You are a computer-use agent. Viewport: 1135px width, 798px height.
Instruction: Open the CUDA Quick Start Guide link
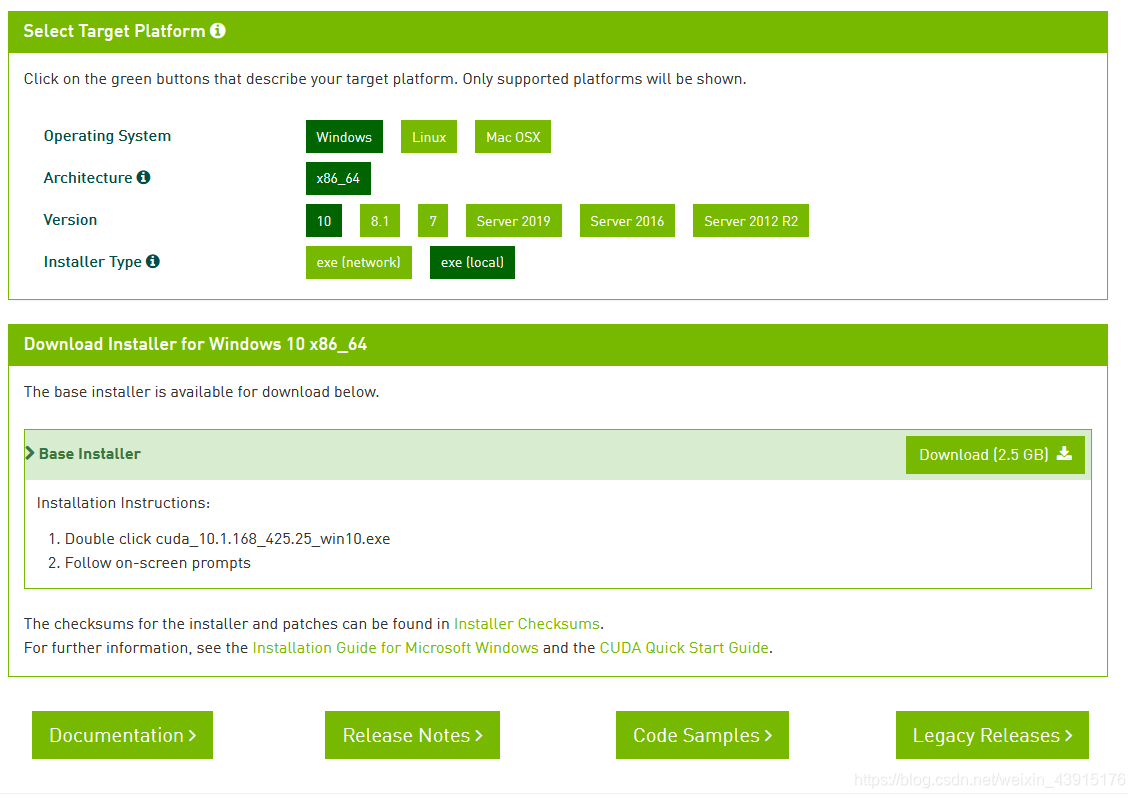coord(684,648)
